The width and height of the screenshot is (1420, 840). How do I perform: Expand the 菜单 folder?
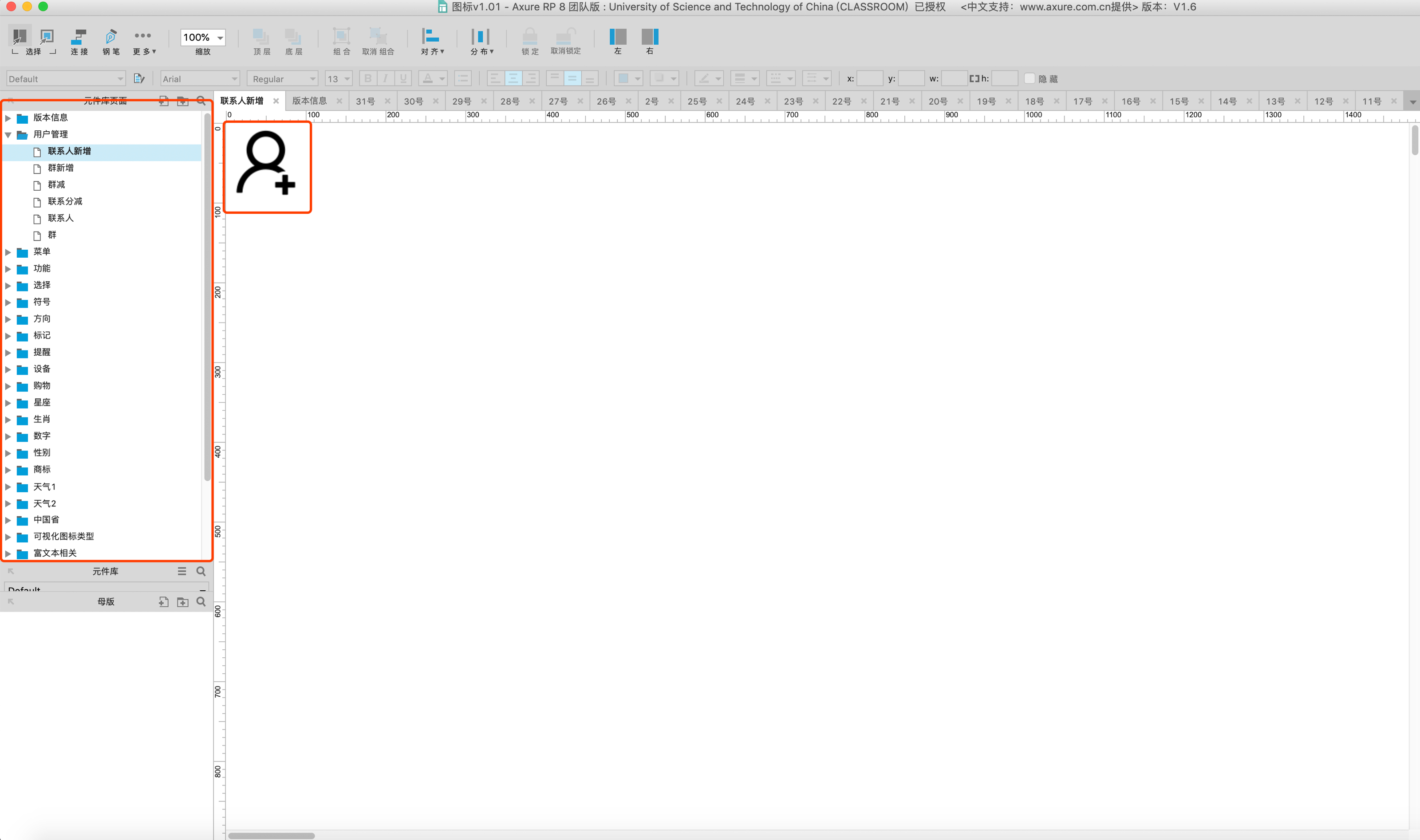tap(8, 252)
